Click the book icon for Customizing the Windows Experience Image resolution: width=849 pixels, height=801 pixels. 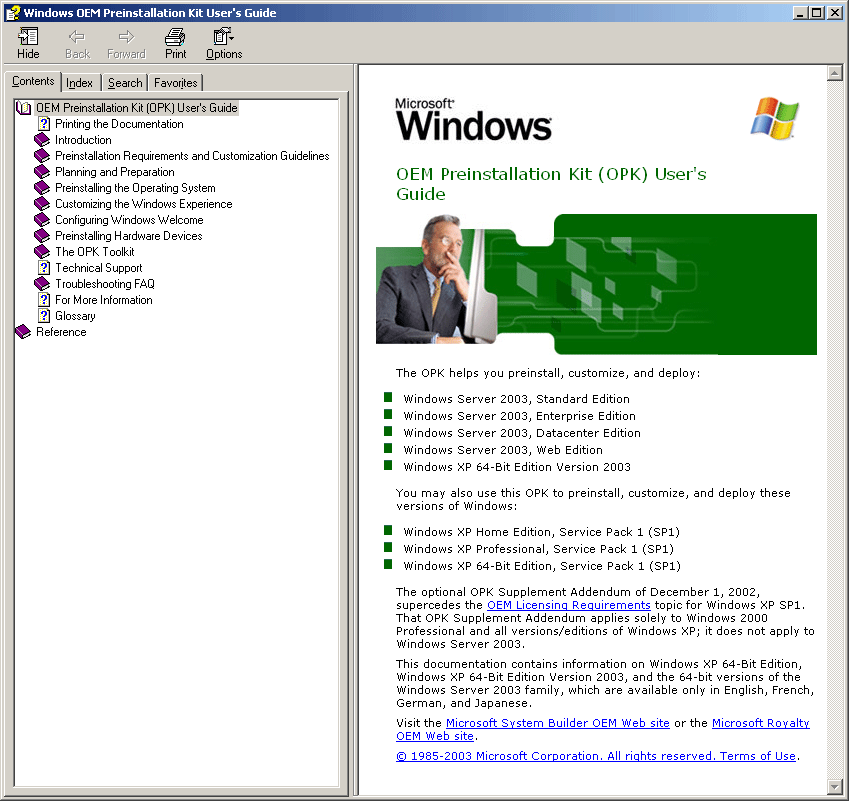(x=42, y=204)
